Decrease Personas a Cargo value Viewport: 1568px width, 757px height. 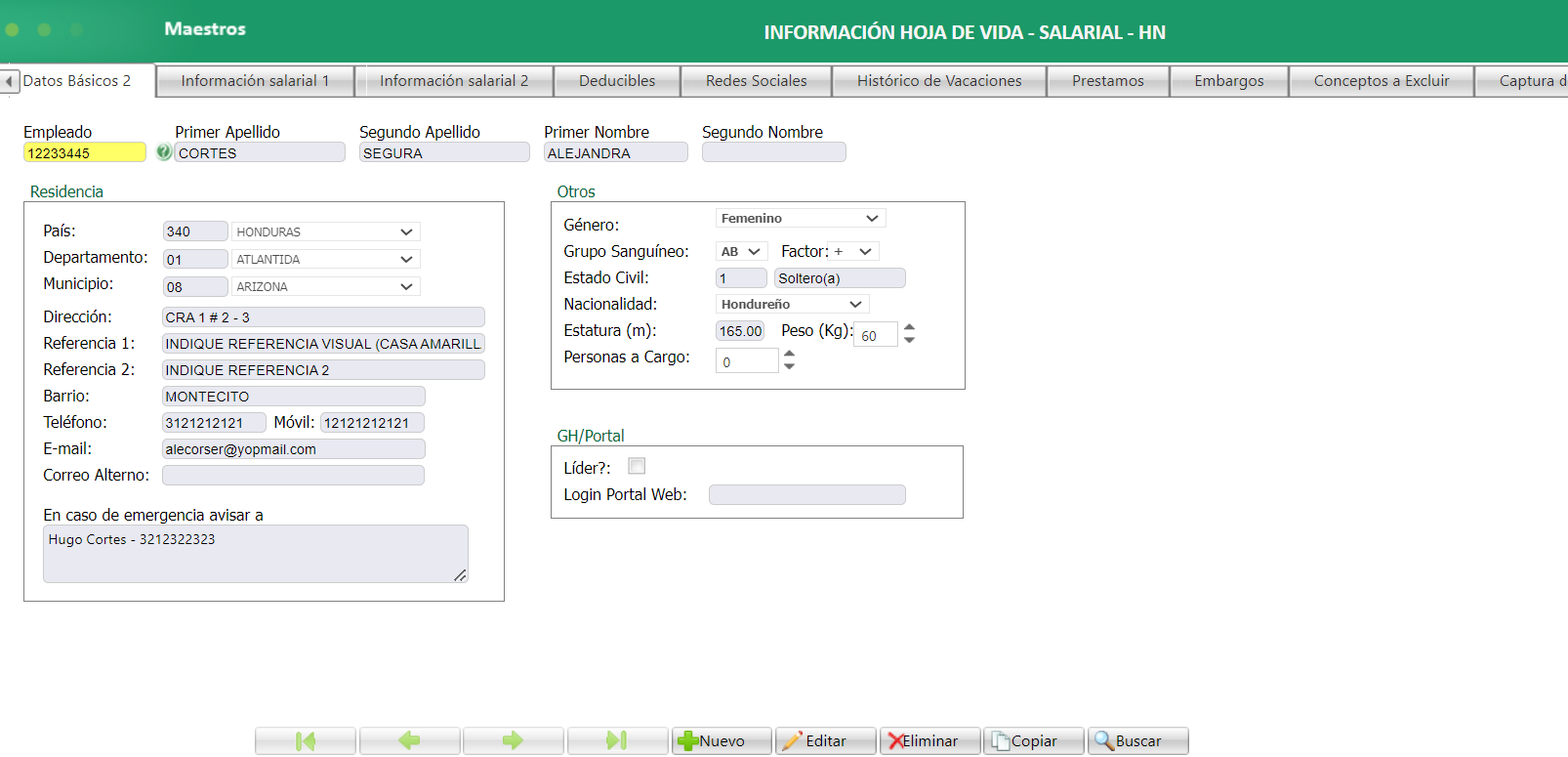tap(790, 366)
